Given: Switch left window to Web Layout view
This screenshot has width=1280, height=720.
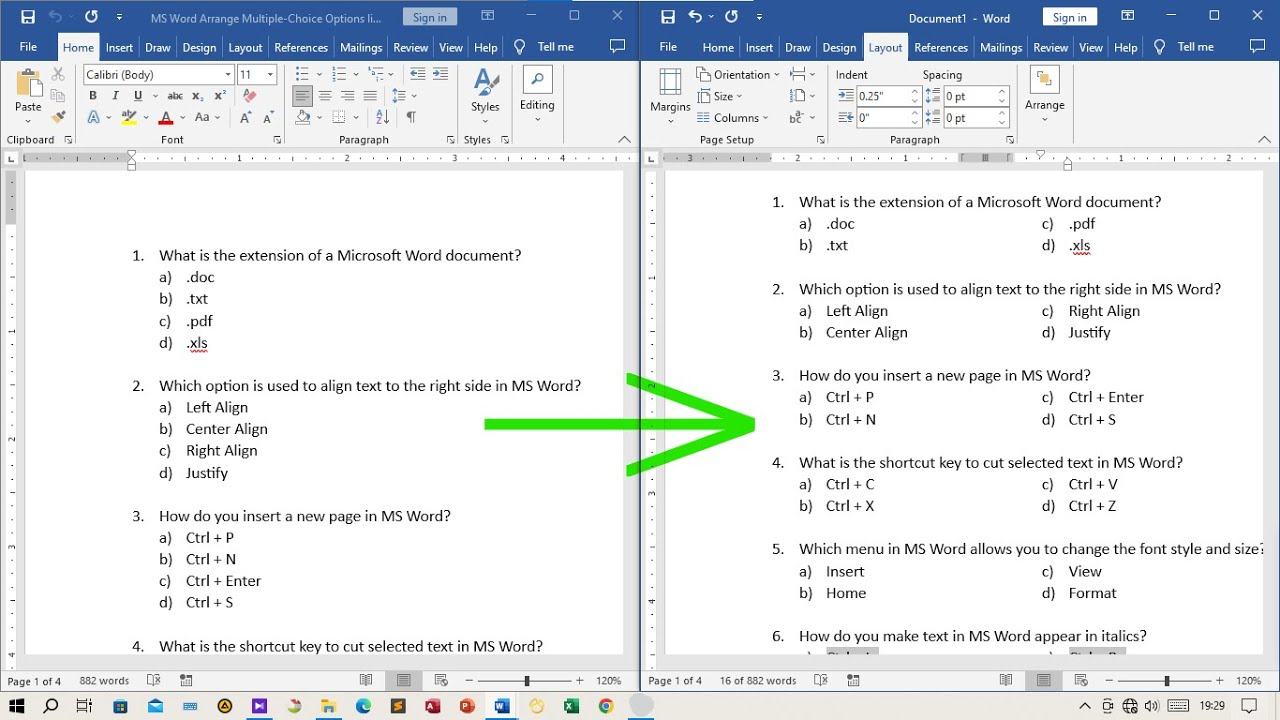Looking at the screenshot, I should tap(441, 680).
